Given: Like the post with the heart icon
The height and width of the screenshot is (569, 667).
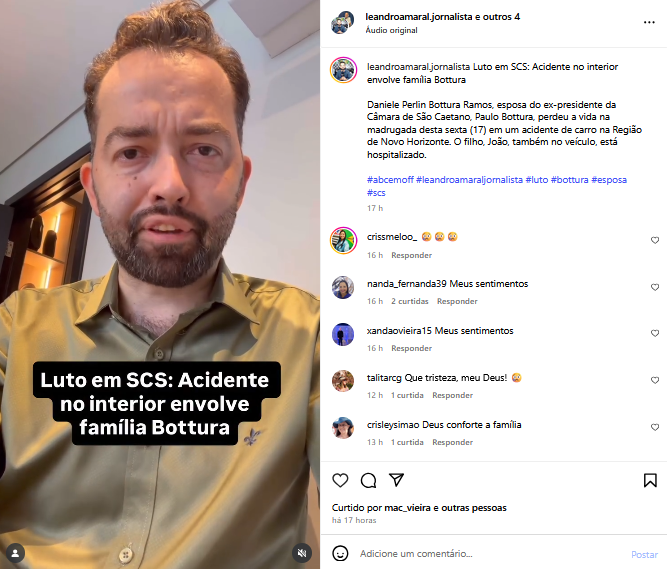Looking at the screenshot, I should coord(340,480).
